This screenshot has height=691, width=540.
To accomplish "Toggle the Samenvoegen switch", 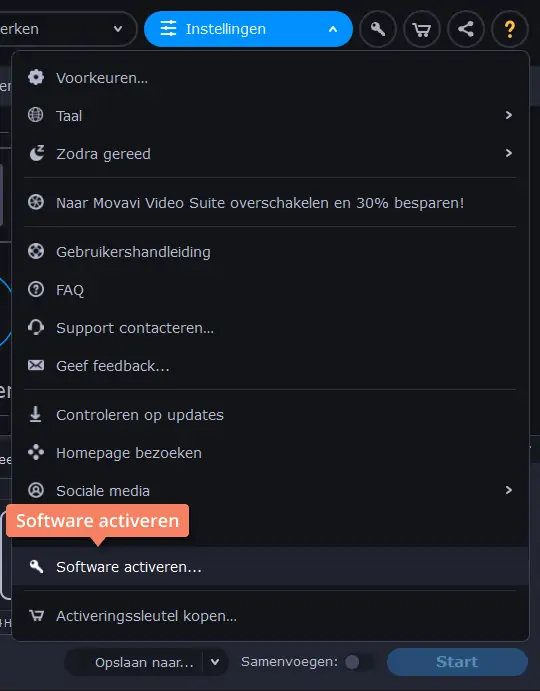I will (x=359, y=662).
